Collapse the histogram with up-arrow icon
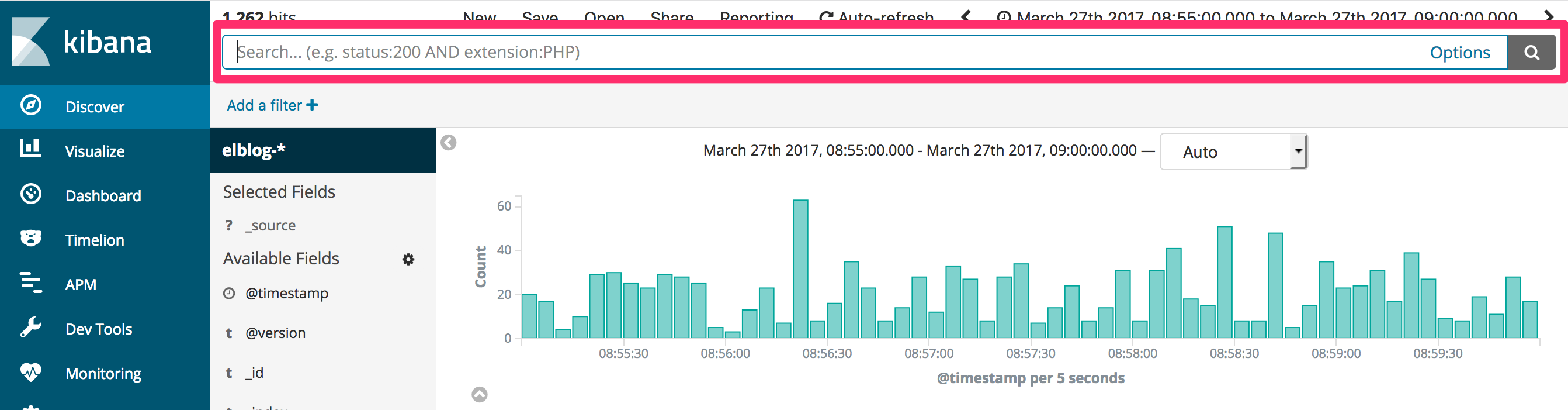Screen dimensions: 1568x410 pos(480,395)
